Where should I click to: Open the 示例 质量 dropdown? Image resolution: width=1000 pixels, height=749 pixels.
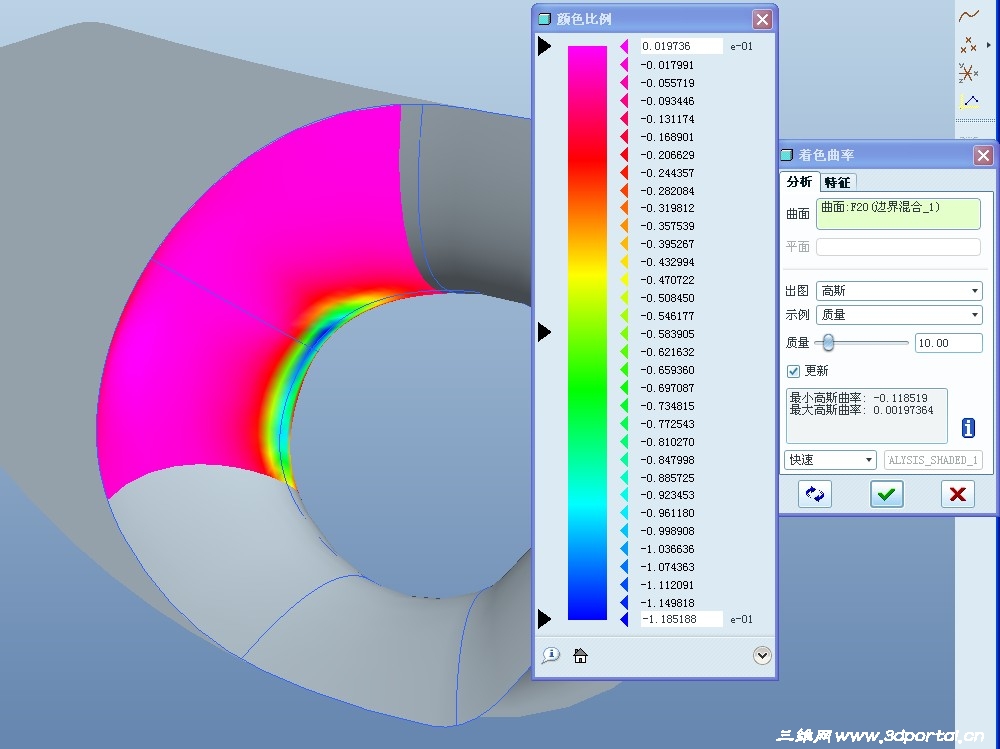coord(899,315)
